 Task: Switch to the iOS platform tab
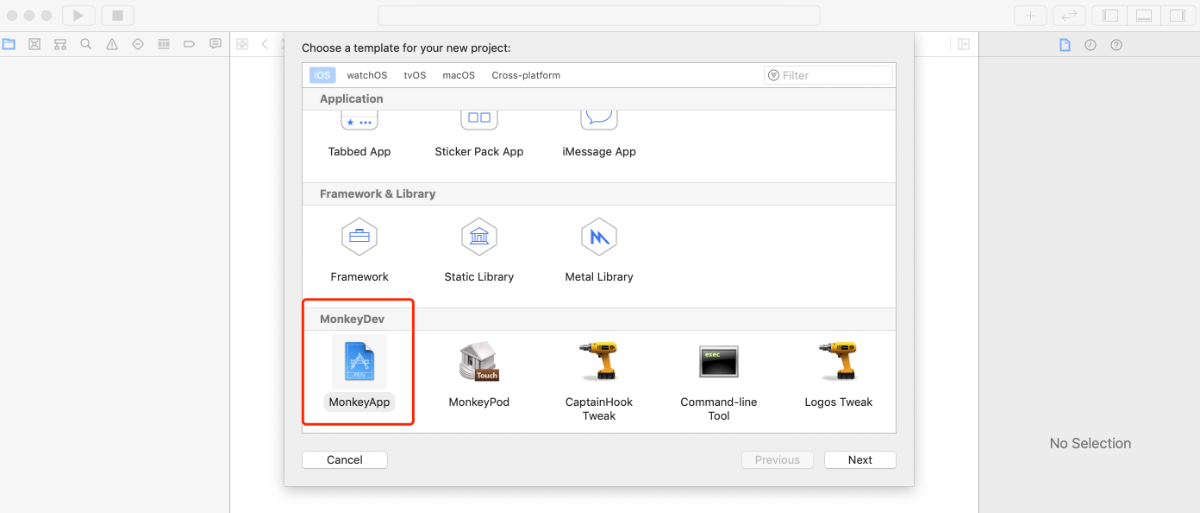(x=322, y=75)
